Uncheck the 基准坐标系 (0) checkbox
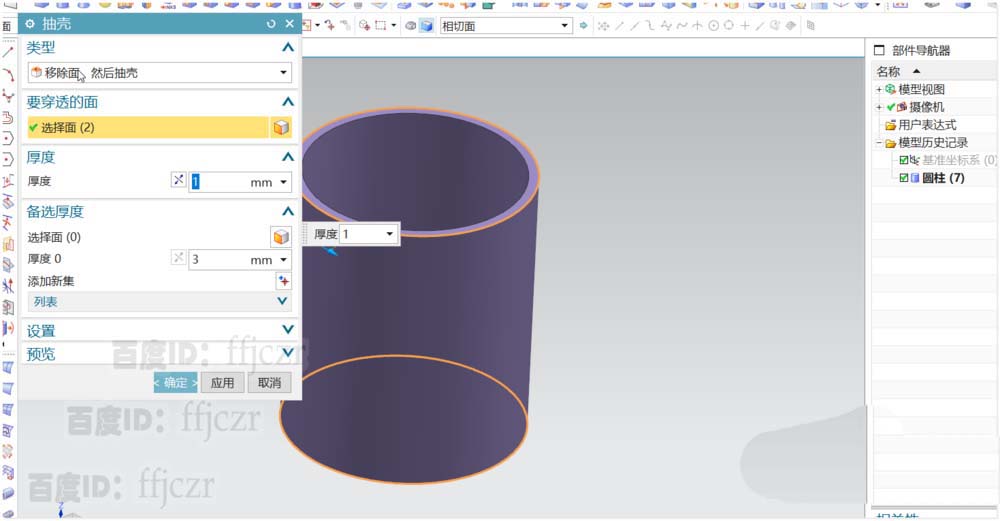1000x521 pixels. point(904,160)
